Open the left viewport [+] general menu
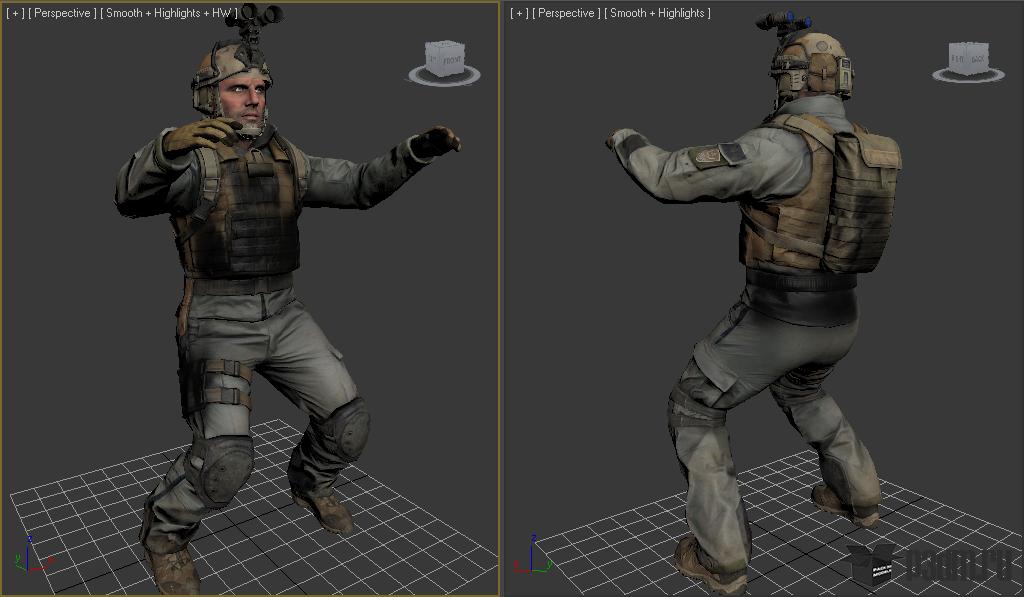The height and width of the screenshot is (597, 1024). coord(14,13)
